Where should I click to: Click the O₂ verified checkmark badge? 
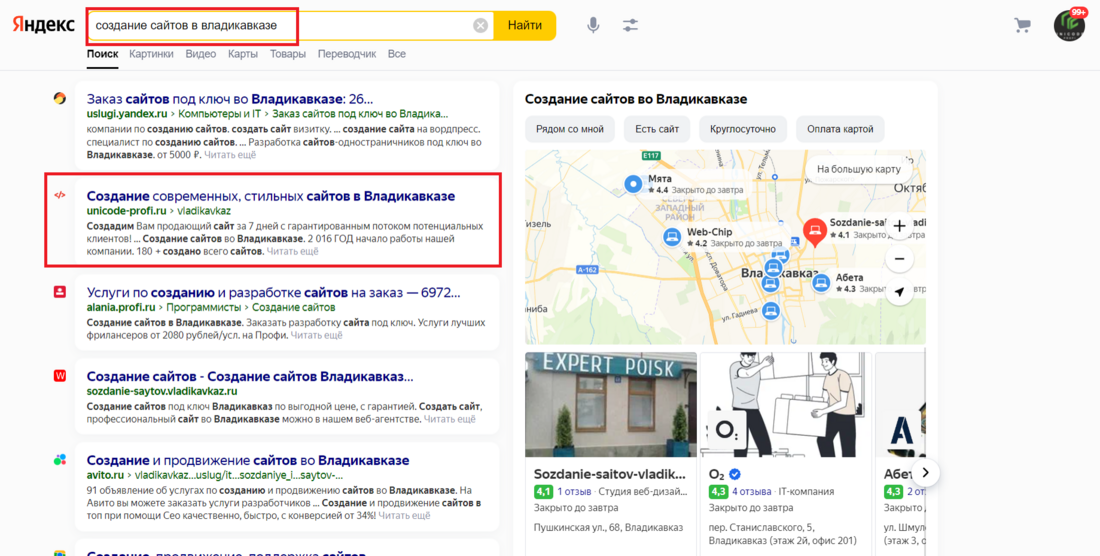(735, 473)
